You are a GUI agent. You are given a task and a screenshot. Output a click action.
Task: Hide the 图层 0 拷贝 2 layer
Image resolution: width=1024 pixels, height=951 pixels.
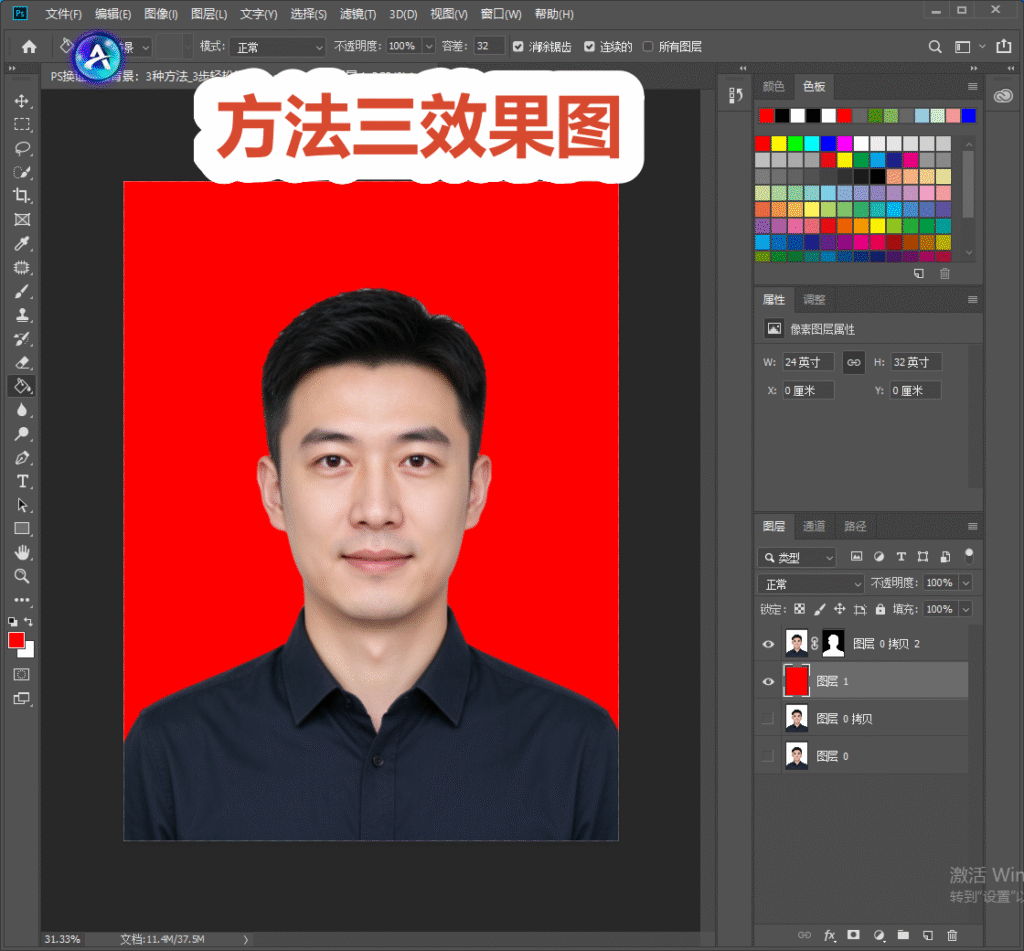(768, 644)
